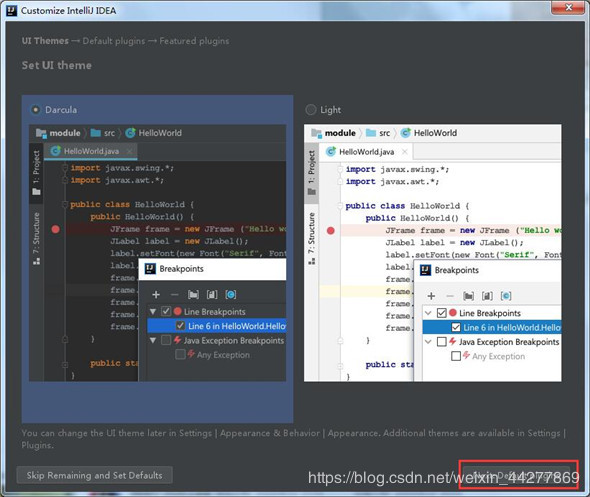Click Breakpoints dialog icon in Light preview
590x497 pixels.
click(x=426, y=270)
